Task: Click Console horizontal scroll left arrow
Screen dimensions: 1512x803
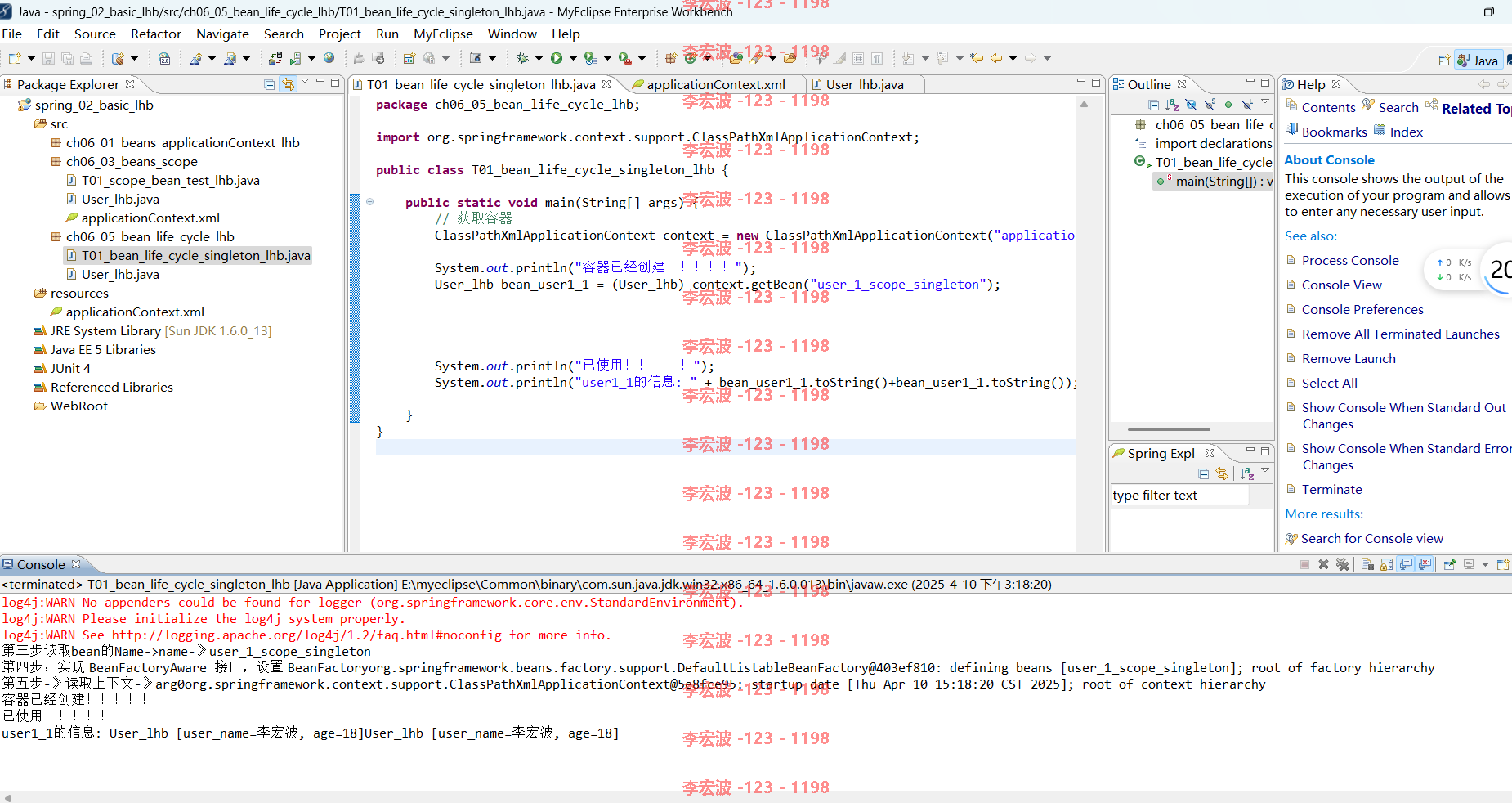Action: (7, 797)
